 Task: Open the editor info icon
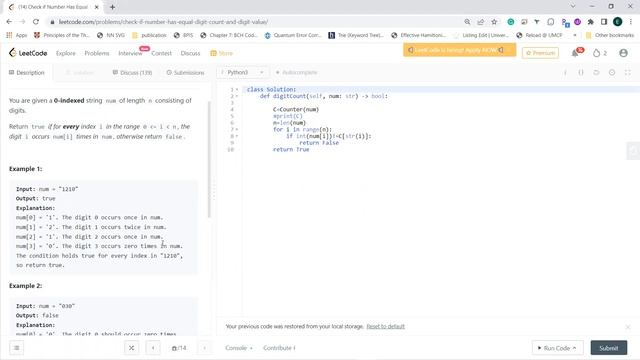tap(565, 73)
